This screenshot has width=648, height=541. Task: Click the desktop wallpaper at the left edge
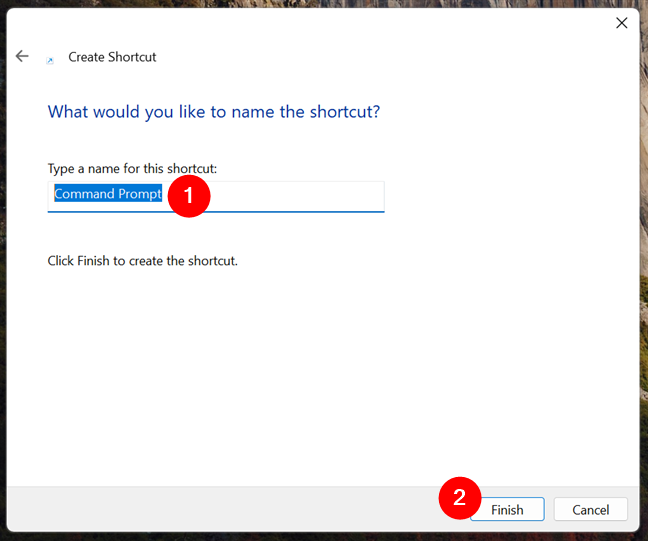[x=3, y=269]
